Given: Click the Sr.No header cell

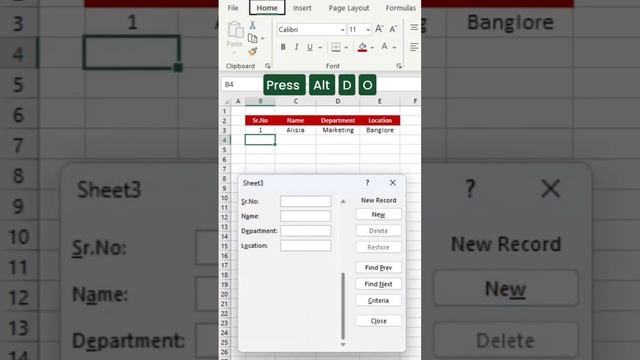Looking at the screenshot, I should coord(260,120).
